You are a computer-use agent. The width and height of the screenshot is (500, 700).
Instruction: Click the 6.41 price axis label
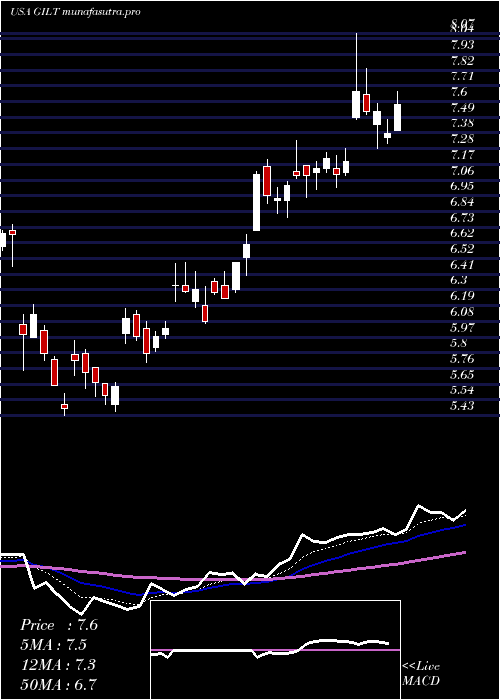pyautogui.click(x=462, y=264)
